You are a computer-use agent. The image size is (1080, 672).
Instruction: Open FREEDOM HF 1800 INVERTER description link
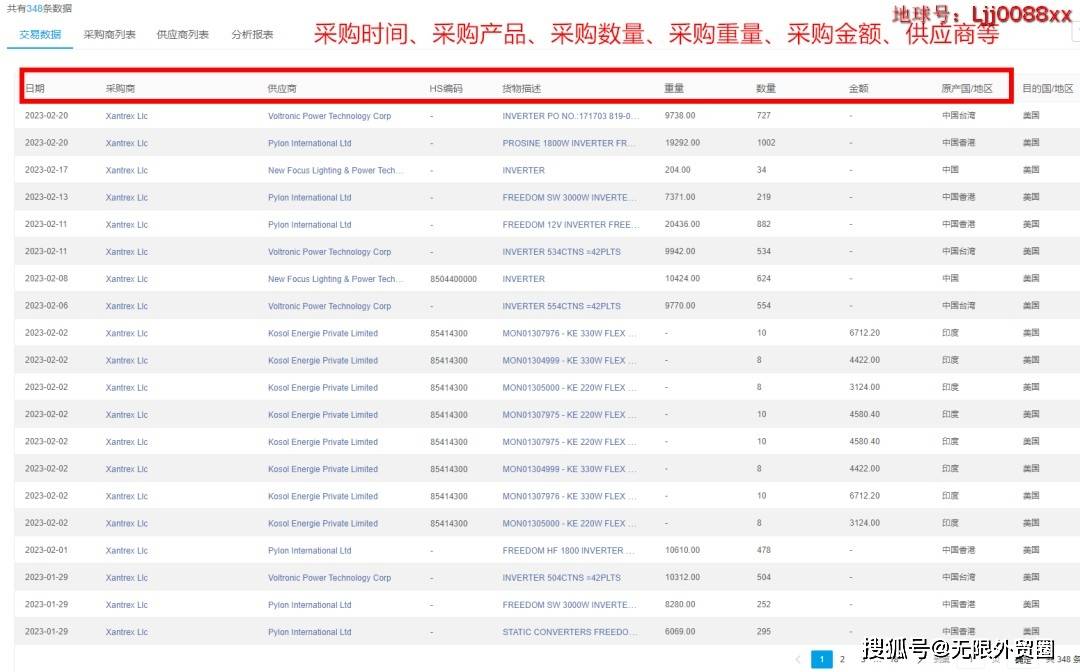pos(569,550)
